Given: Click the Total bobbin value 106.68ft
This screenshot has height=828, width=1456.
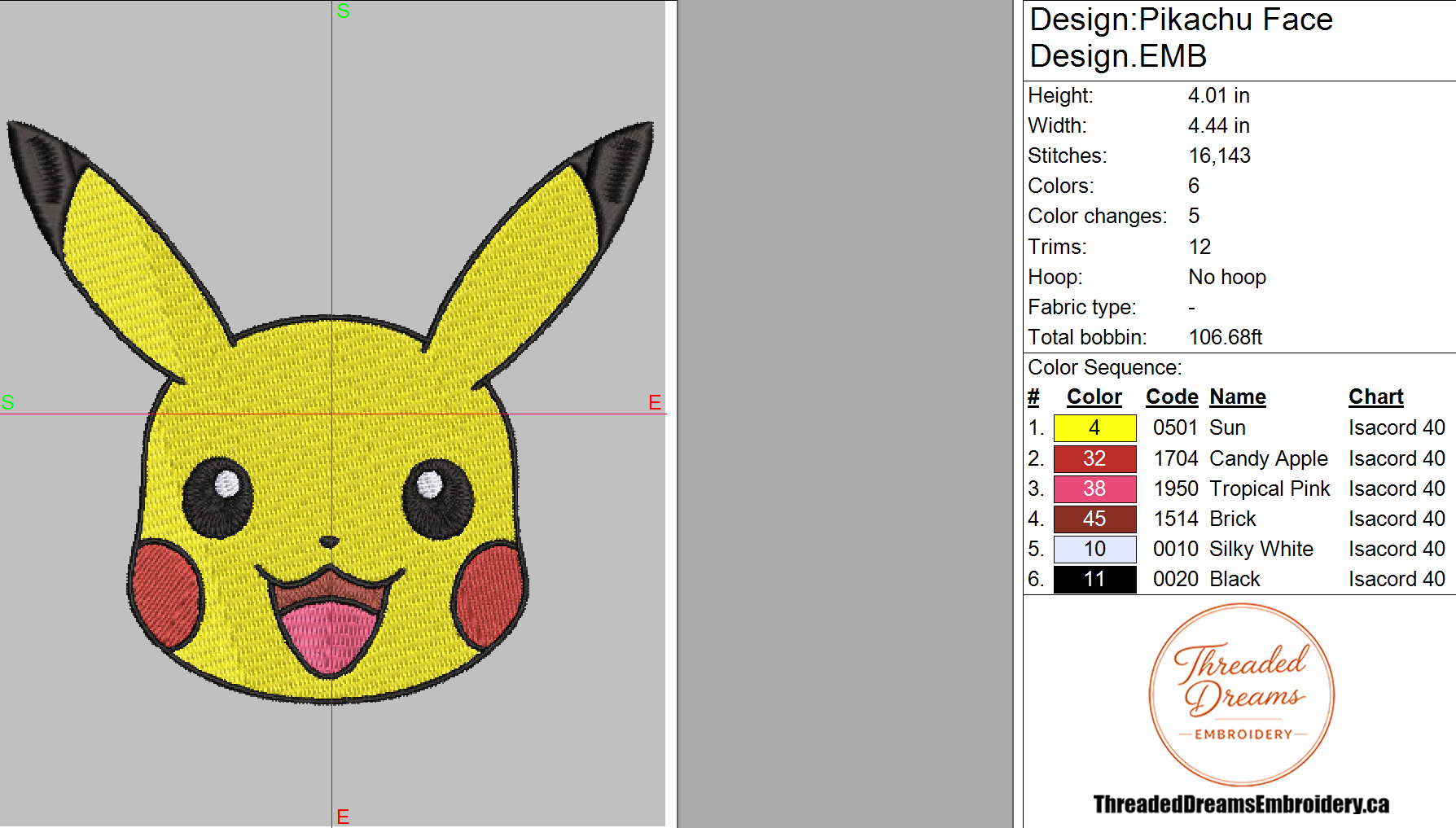Looking at the screenshot, I should (x=1226, y=337).
